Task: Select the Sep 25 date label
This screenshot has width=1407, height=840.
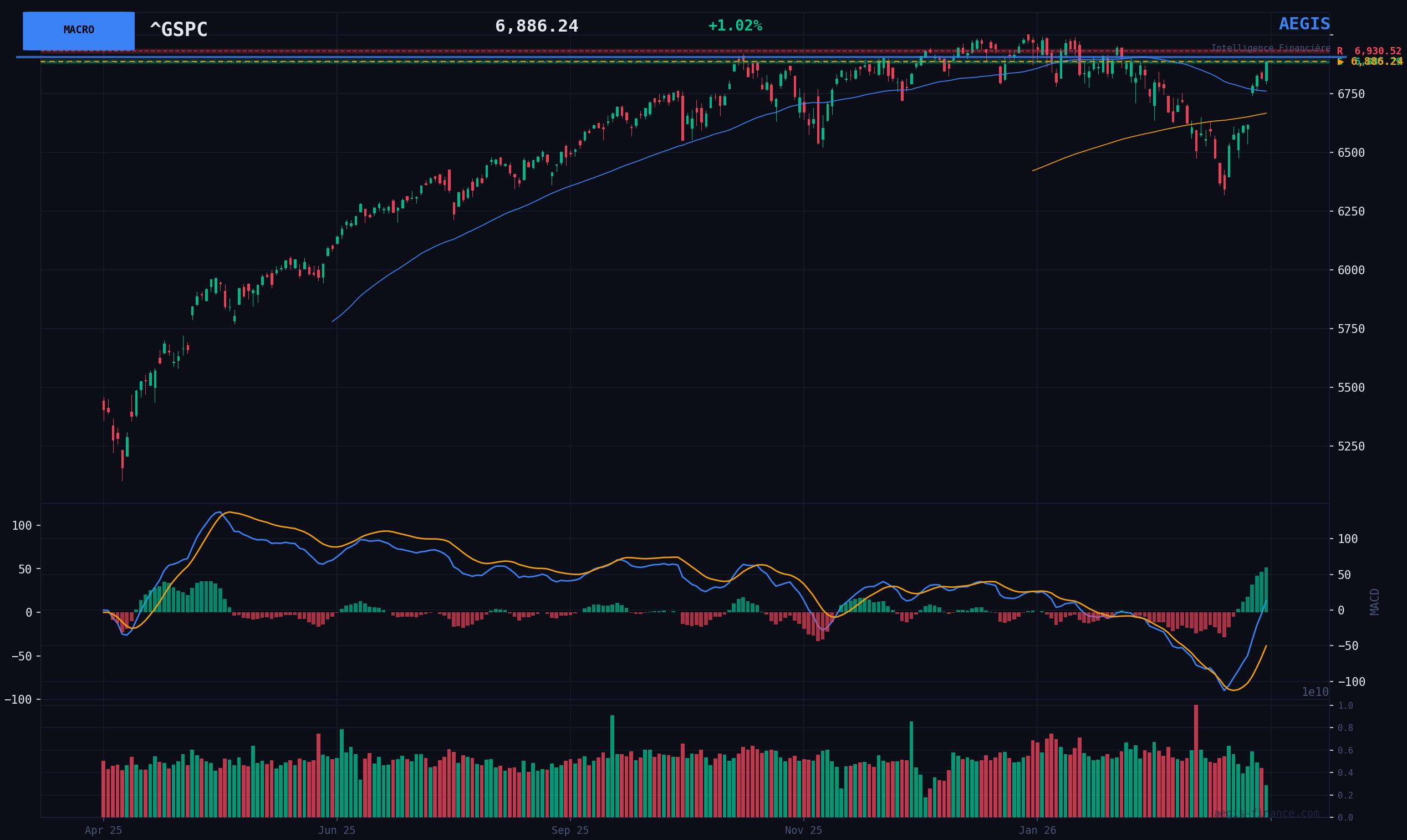Action: pyautogui.click(x=569, y=831)
